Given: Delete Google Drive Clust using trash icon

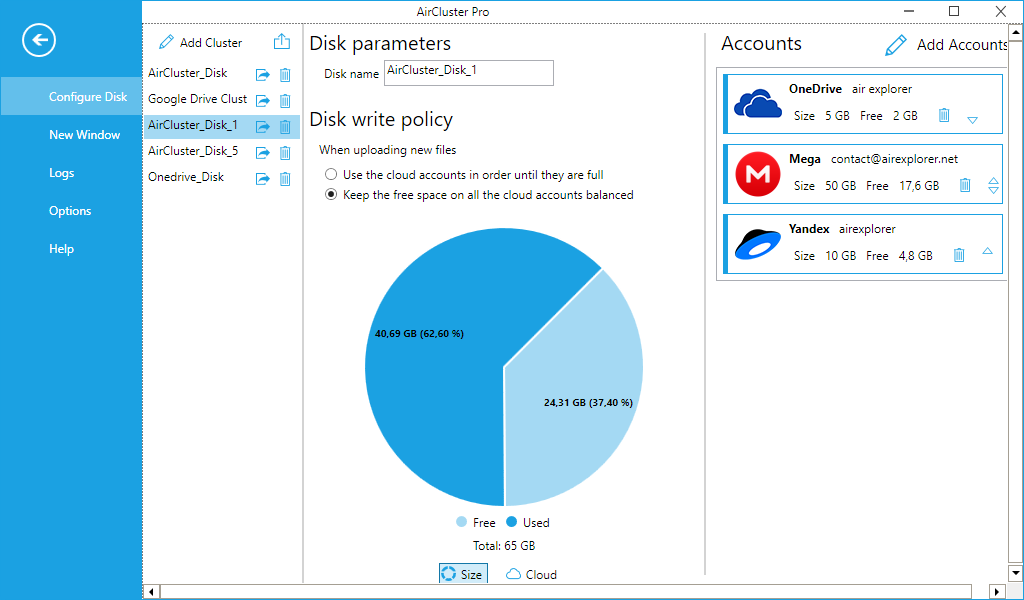Looking at the screenshot, I should (x=285, y=101).
